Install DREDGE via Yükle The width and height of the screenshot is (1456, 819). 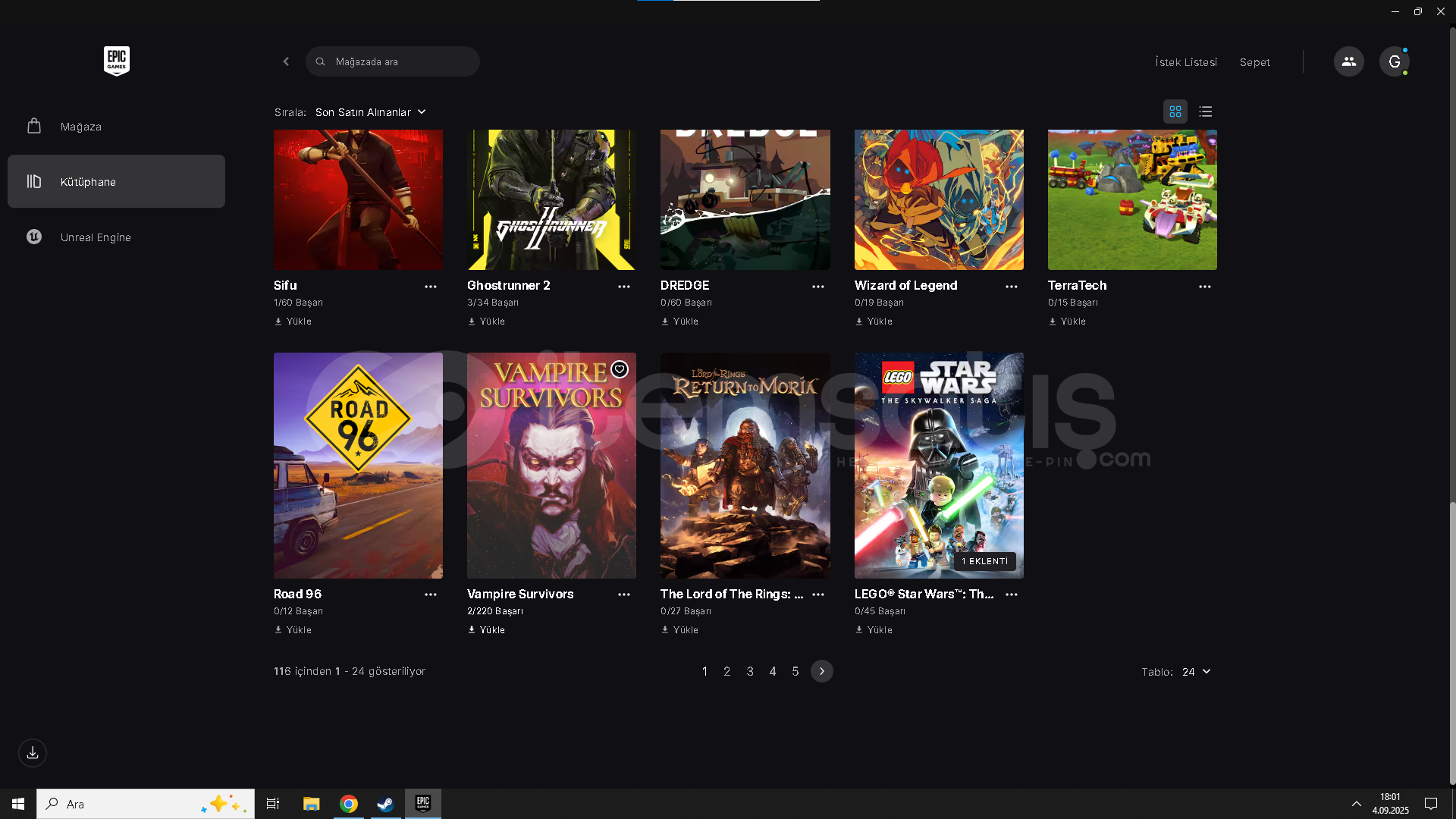(x=680, y=322)
